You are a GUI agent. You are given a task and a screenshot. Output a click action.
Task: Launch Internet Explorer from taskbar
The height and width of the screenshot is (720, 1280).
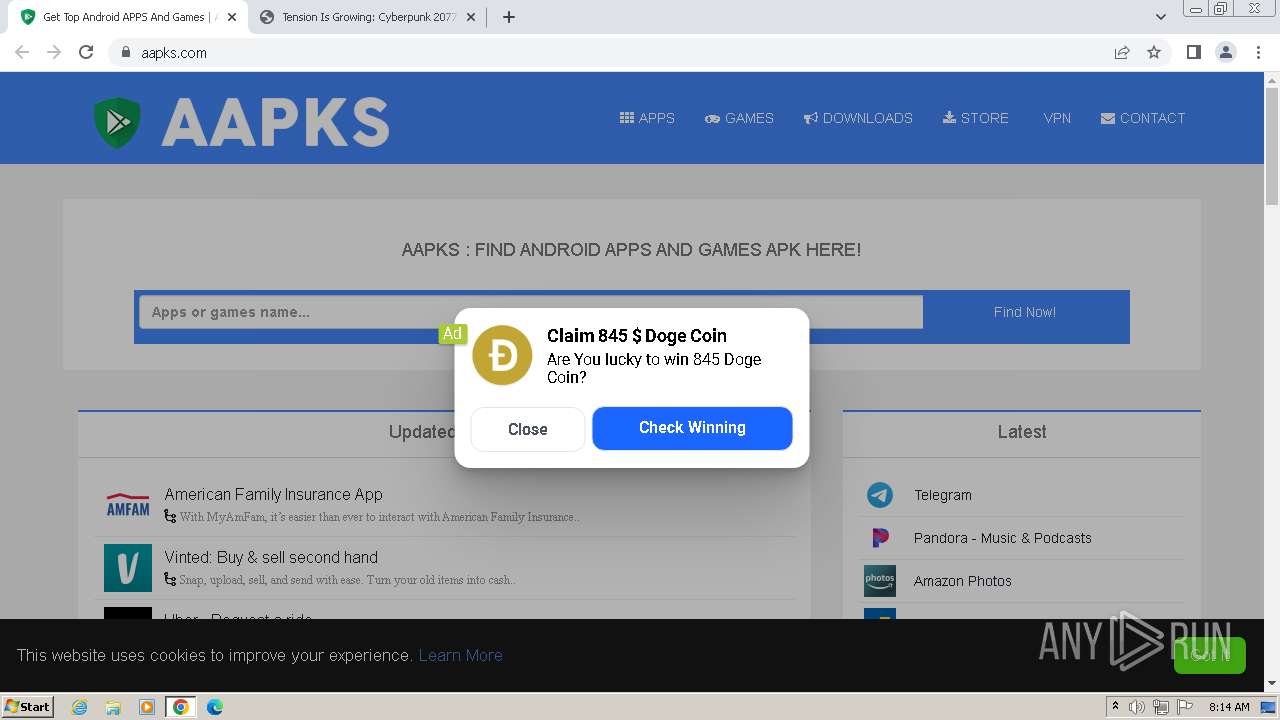click(80, 707)
